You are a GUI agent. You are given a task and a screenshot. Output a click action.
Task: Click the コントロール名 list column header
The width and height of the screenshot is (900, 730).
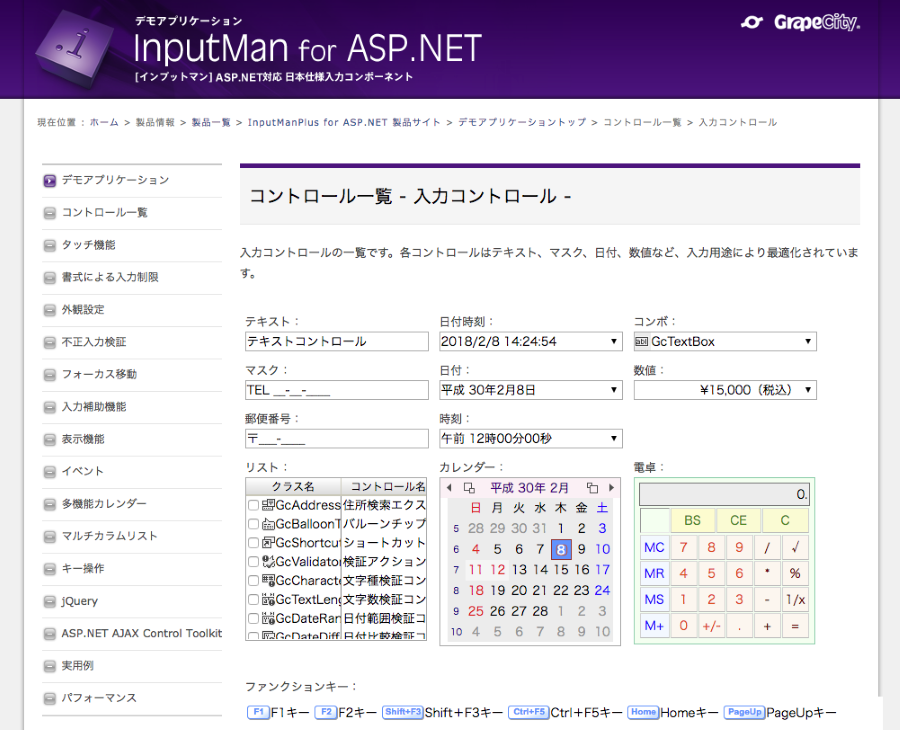pos(384,487)
